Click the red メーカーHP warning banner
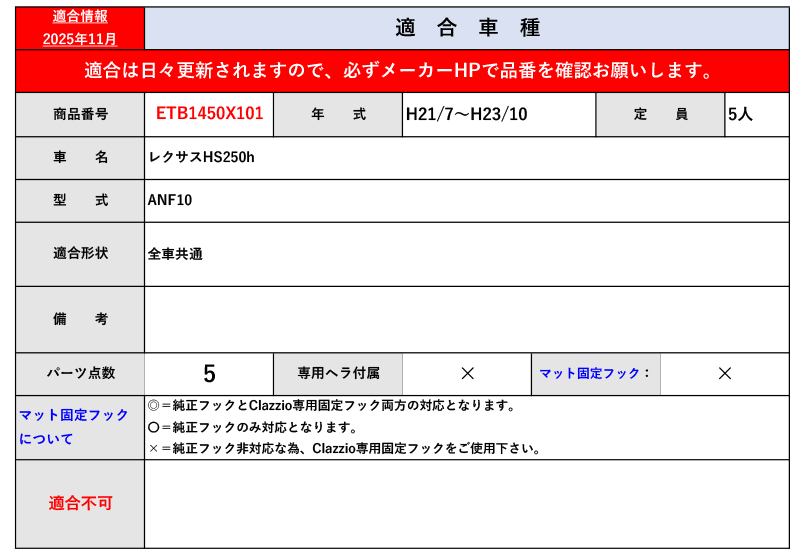 400,71
